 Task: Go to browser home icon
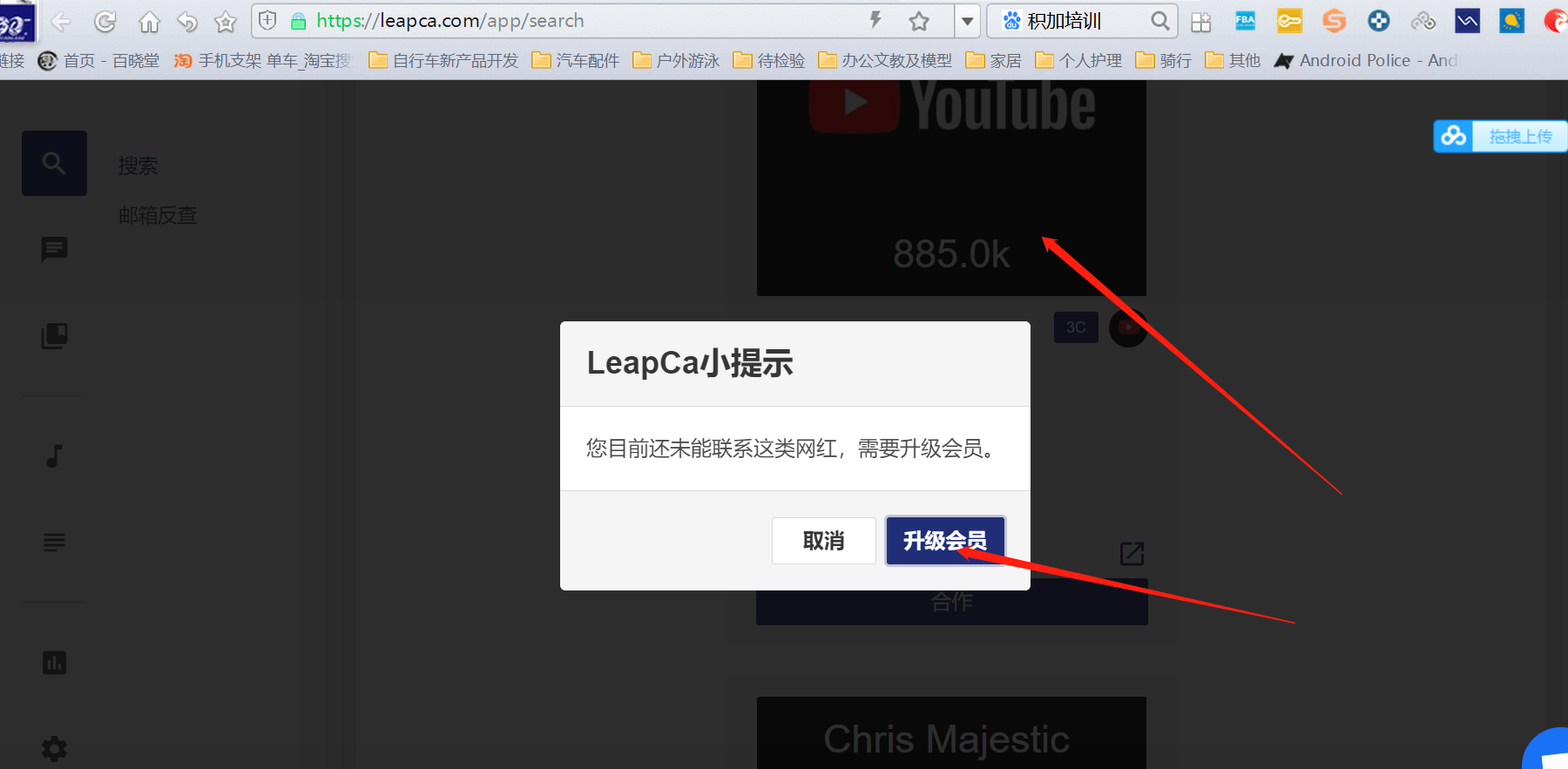(x=150, y=22)
